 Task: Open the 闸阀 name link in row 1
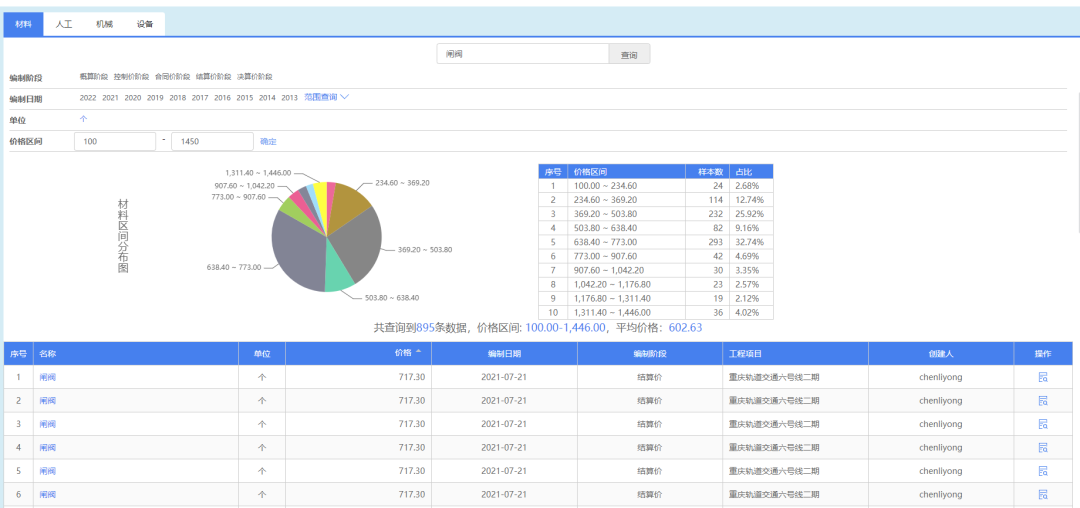click(47, 377)
